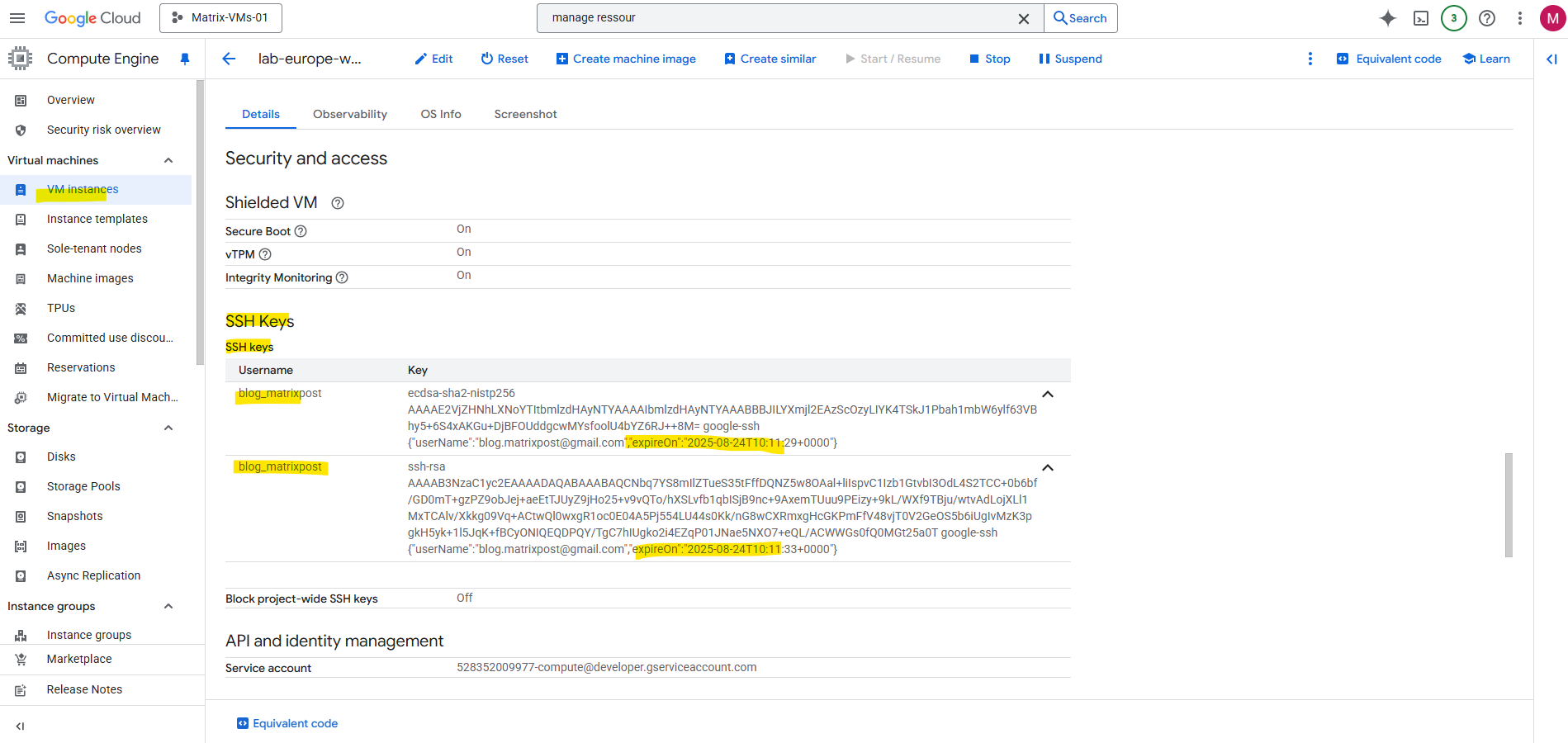Click the Reset button

(x=505, y=59)
